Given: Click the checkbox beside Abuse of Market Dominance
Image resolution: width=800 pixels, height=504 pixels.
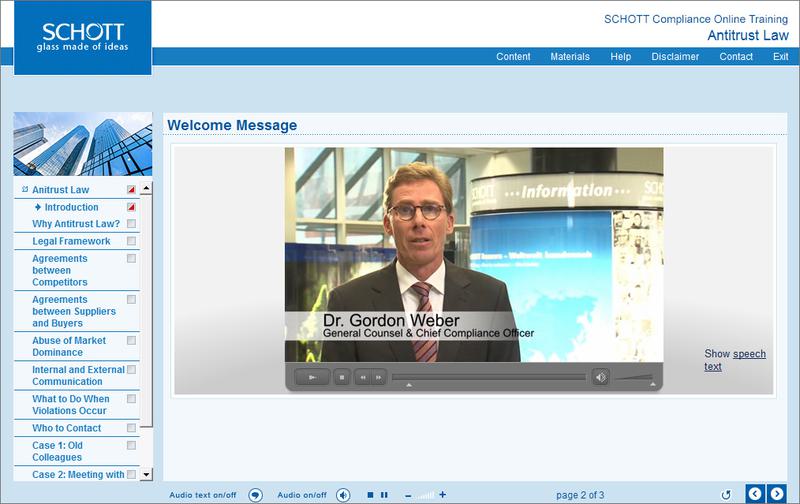Looking at the screenshot, I should 131,341.
